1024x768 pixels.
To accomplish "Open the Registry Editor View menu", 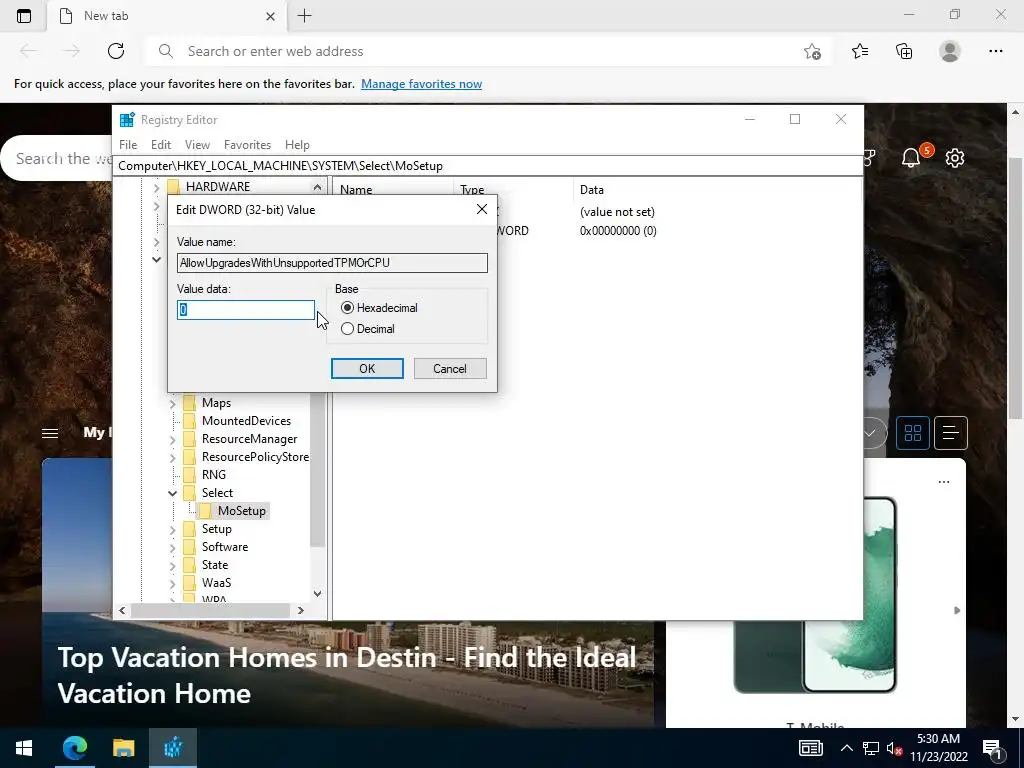I will coord(197,144).
